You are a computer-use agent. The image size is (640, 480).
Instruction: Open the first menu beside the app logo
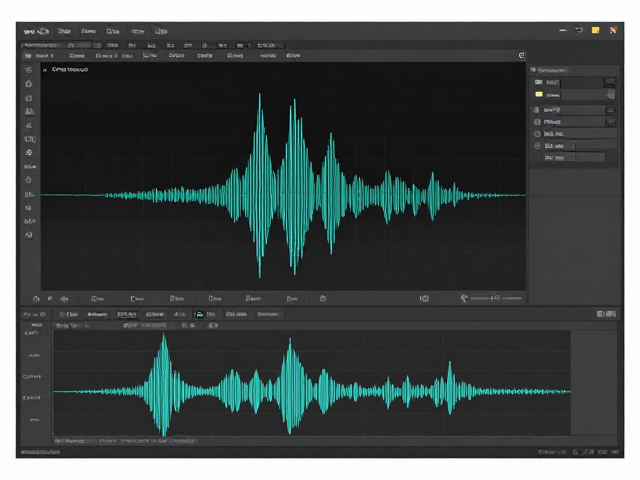pos(64,31)
